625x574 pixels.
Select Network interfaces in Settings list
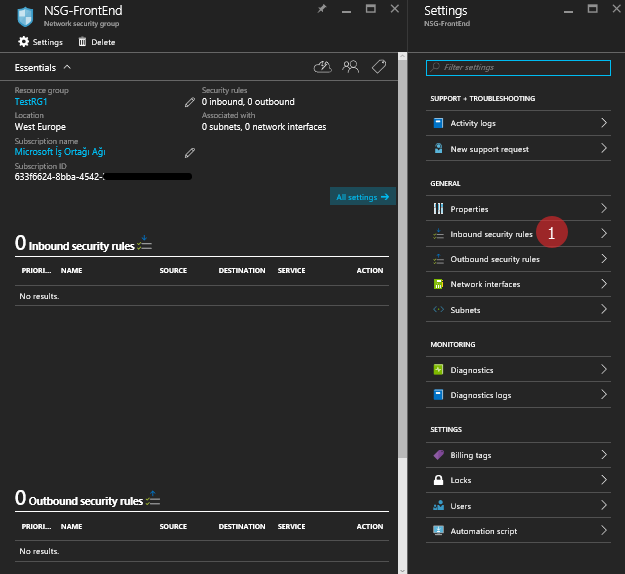point(485,284)
